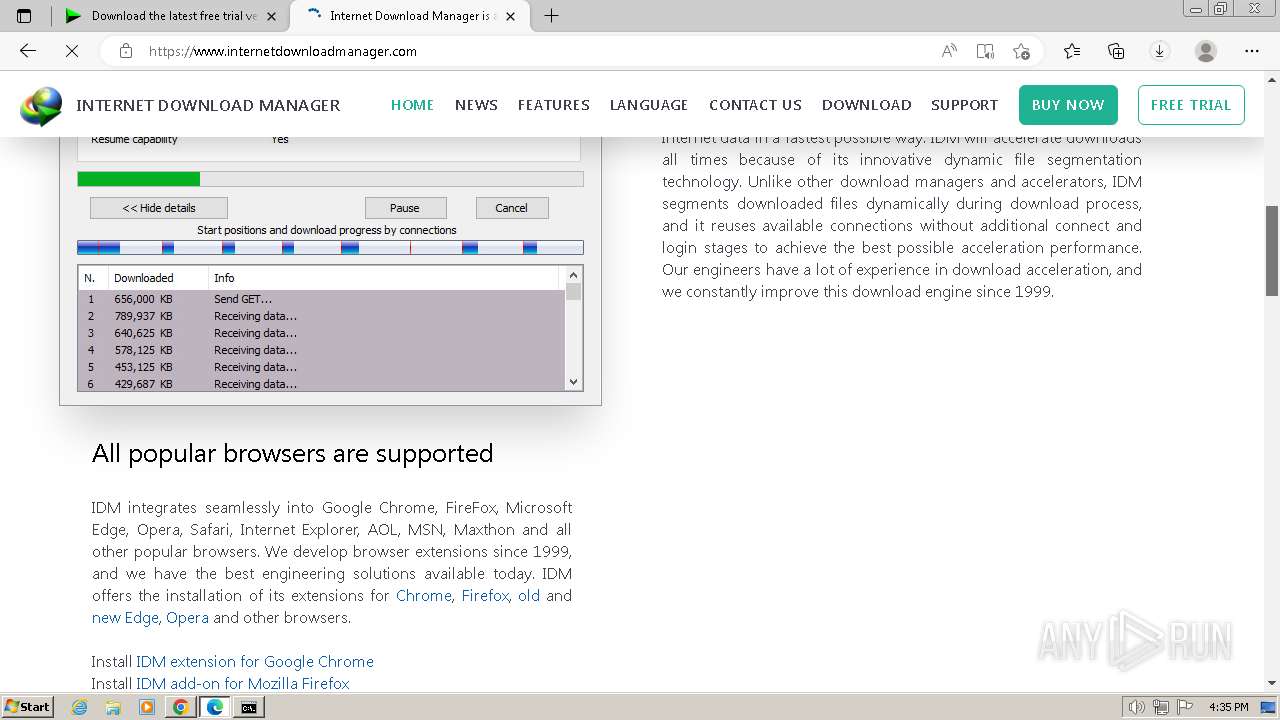Click Hide details in IDM dialog image
This screenshot has height=720, width=1280.
[x=159, y=208]
